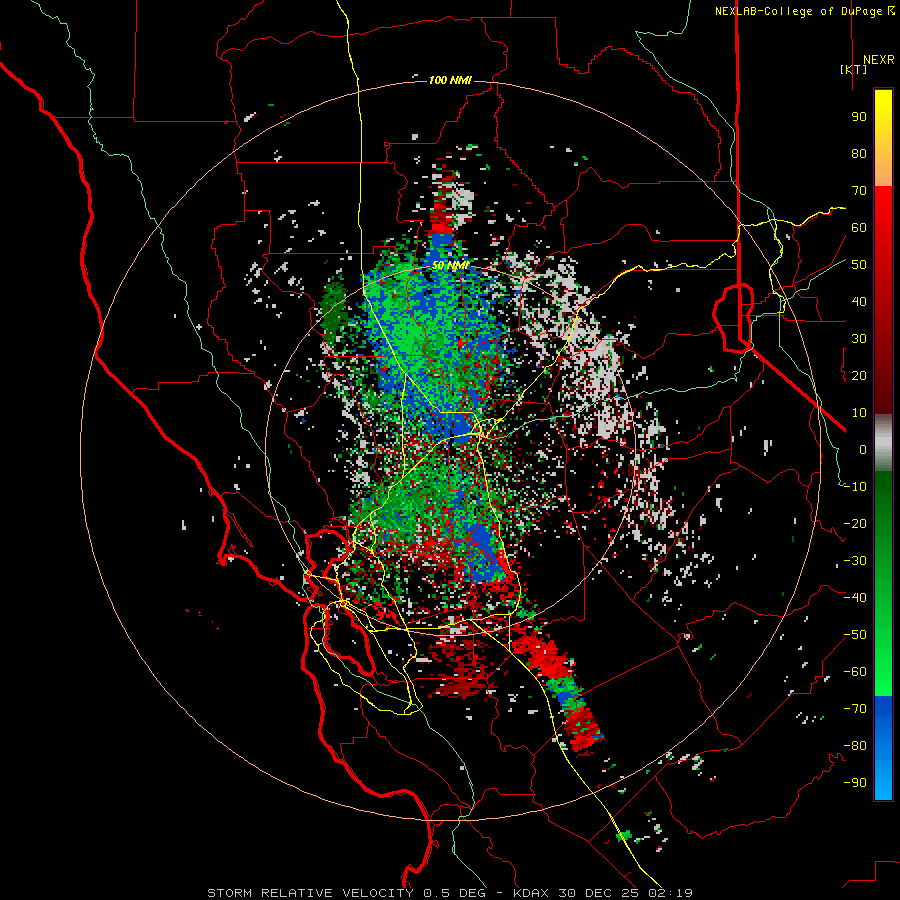Click the 80 value on the velocity scale
Screen dimensions: 900x900
click(x=859, y=153)
